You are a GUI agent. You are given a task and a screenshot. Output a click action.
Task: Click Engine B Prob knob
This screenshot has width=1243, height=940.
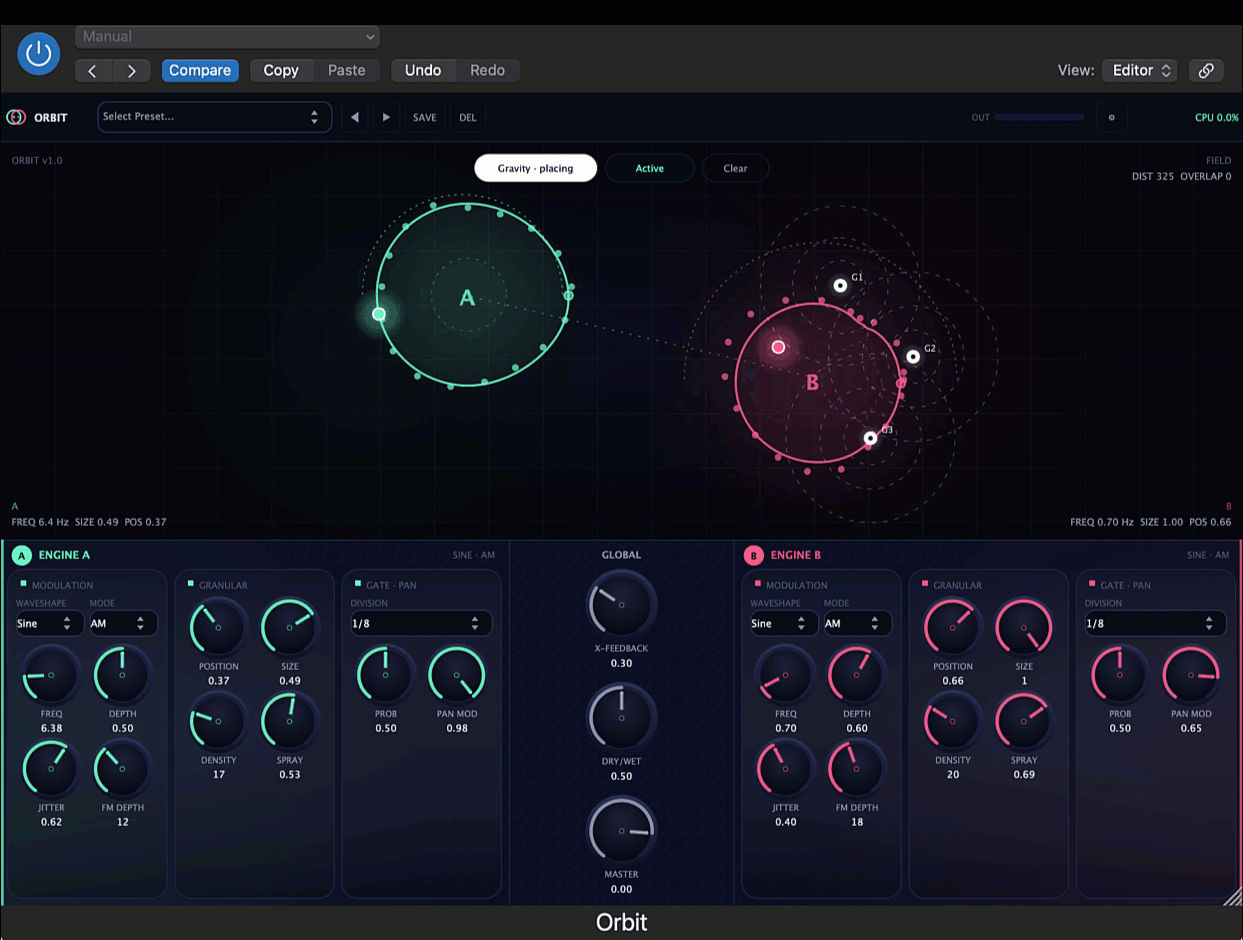click(1120, 675)
